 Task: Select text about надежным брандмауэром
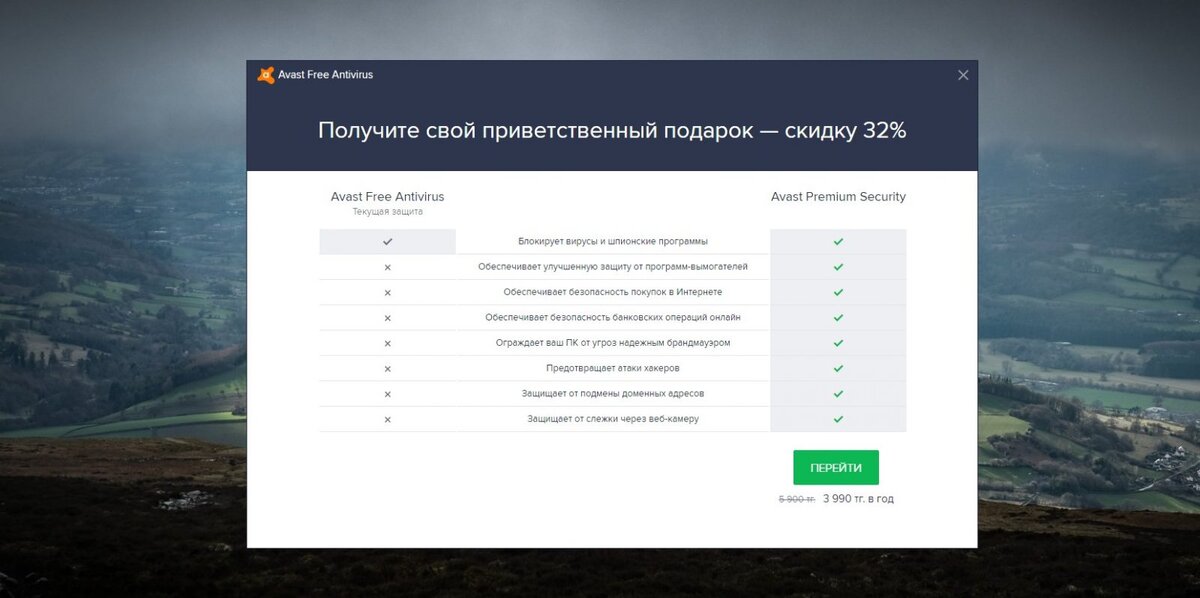point(613,343)
